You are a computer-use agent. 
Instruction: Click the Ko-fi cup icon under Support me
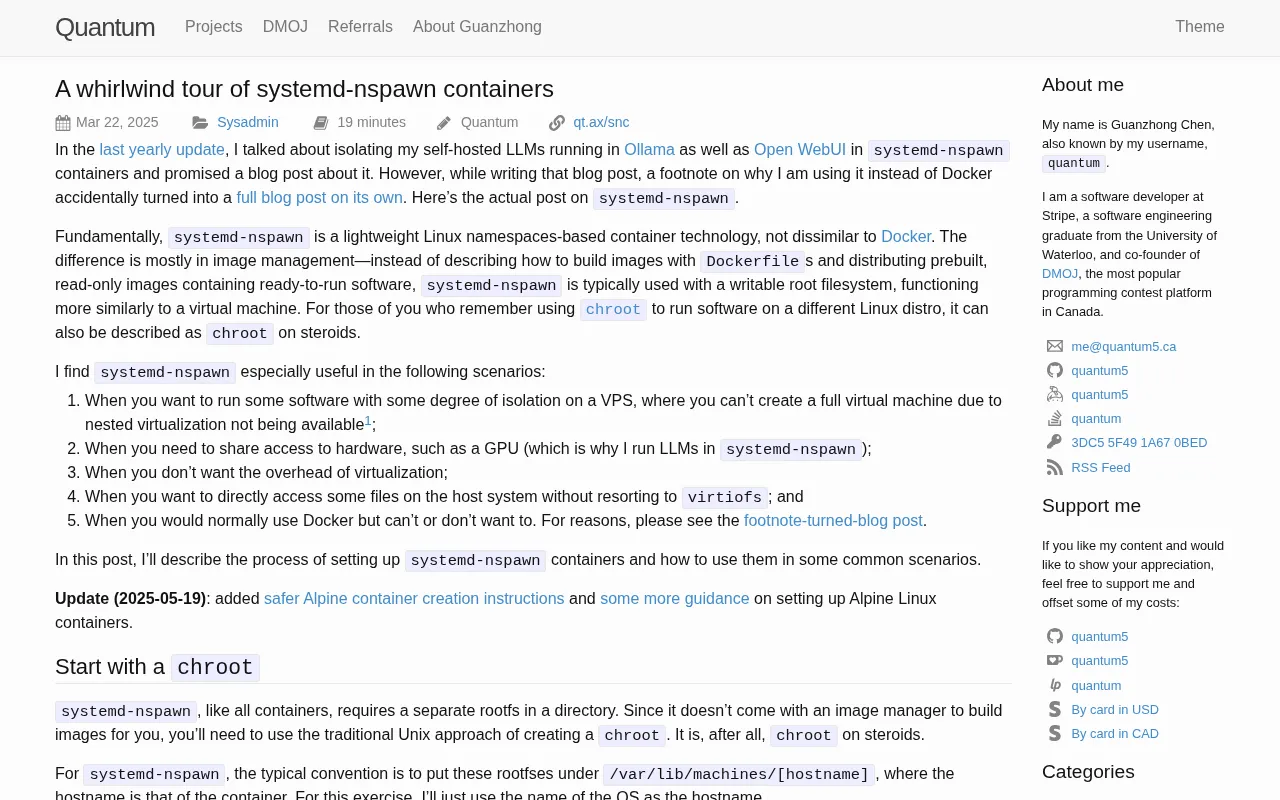tap(1055, 660)
